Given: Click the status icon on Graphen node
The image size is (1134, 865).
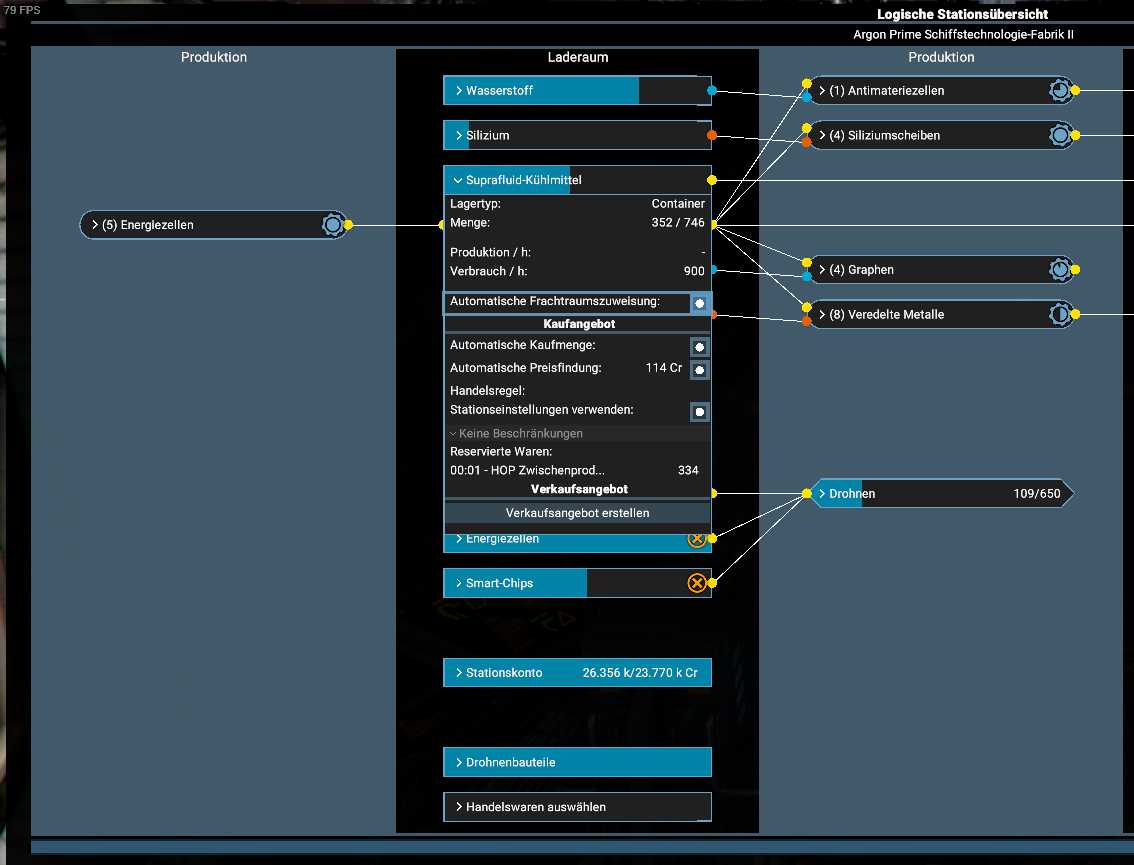Looking at the screenshot, I should pos(1060,270).
